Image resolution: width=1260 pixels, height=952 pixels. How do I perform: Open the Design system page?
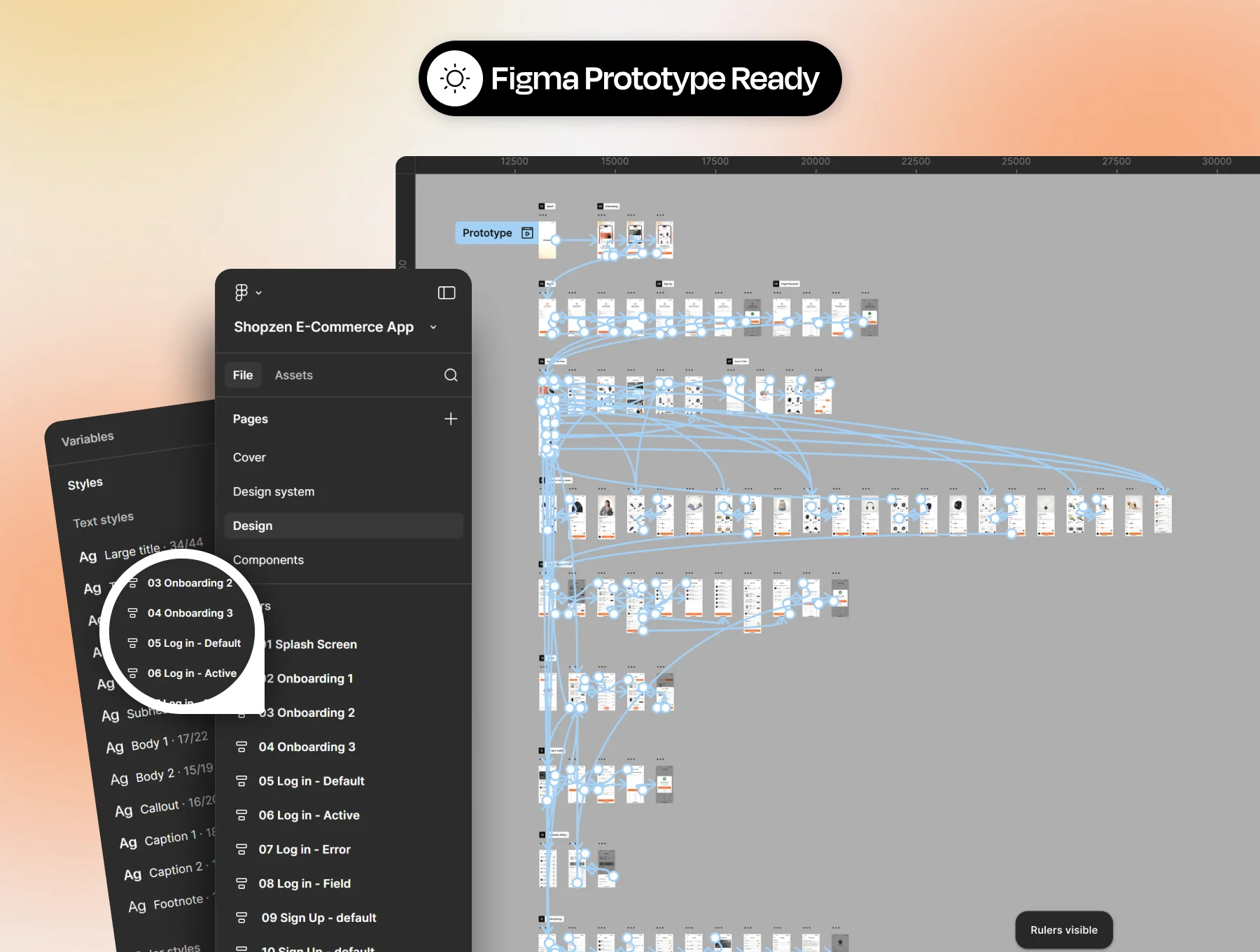pos(274,491)
